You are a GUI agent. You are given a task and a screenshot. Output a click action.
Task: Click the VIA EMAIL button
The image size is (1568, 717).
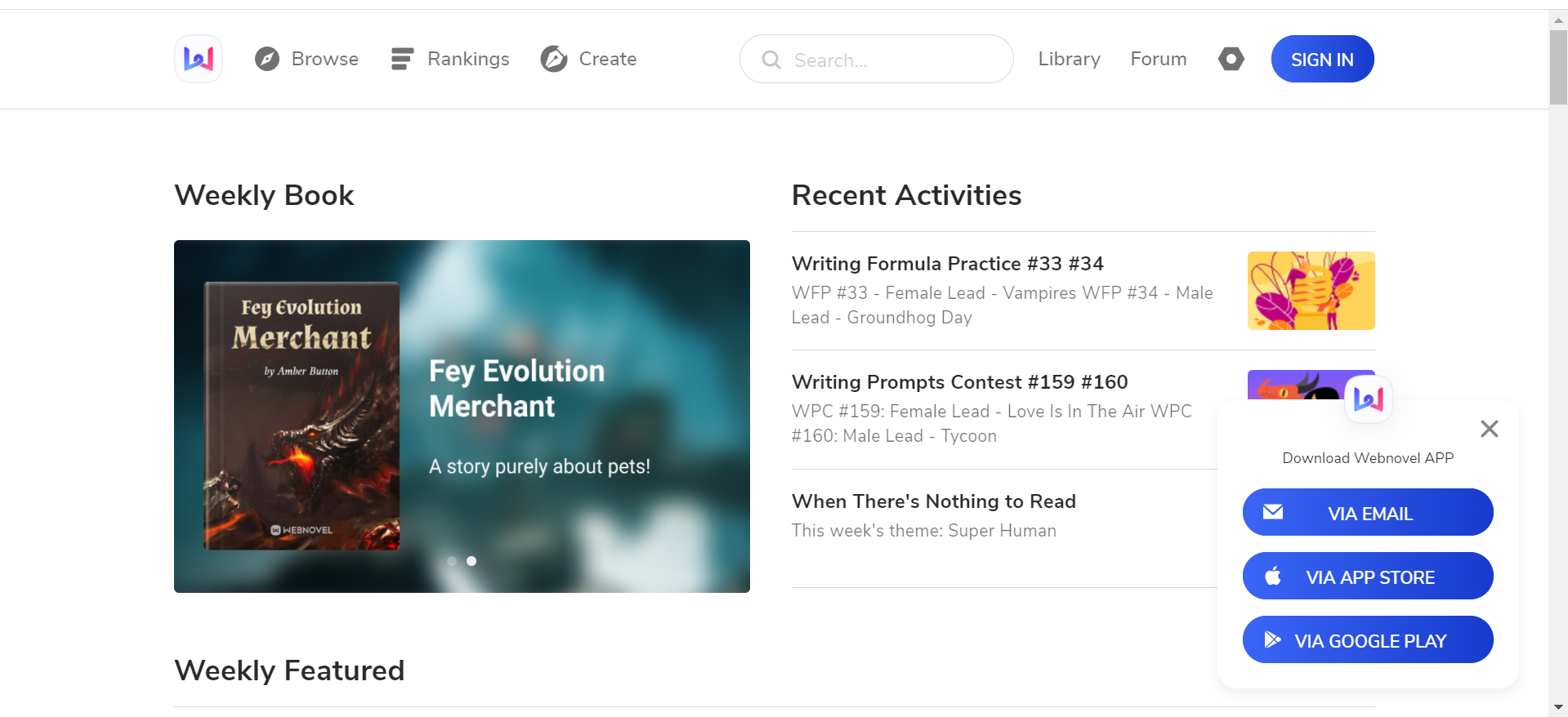coord(1368,512)
